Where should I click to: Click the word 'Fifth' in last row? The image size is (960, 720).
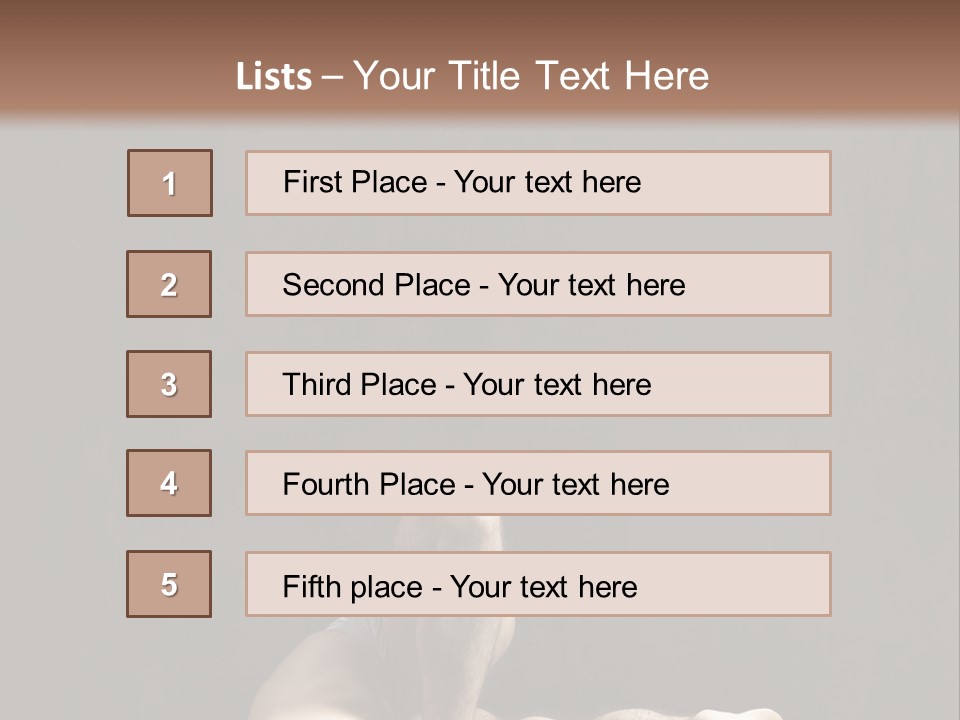click(311, 586)
